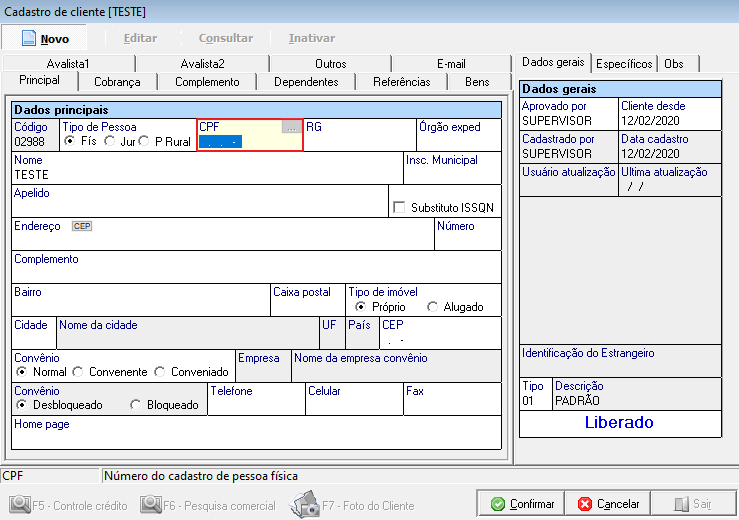This screenshot has height=520, width=739.
Task: Select Convenente convênio option
Action: [x=78, y=372]
